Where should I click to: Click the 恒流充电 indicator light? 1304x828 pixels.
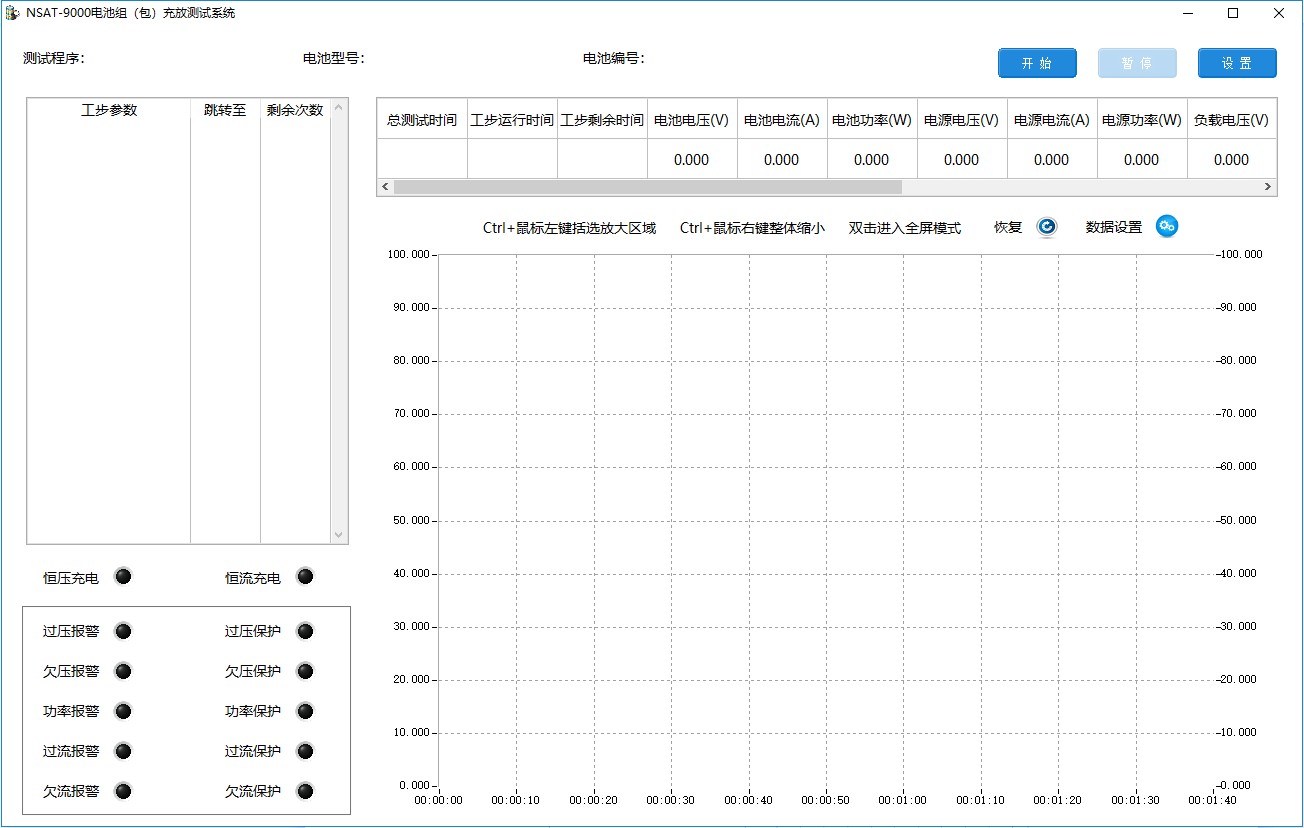coord(305,577)
